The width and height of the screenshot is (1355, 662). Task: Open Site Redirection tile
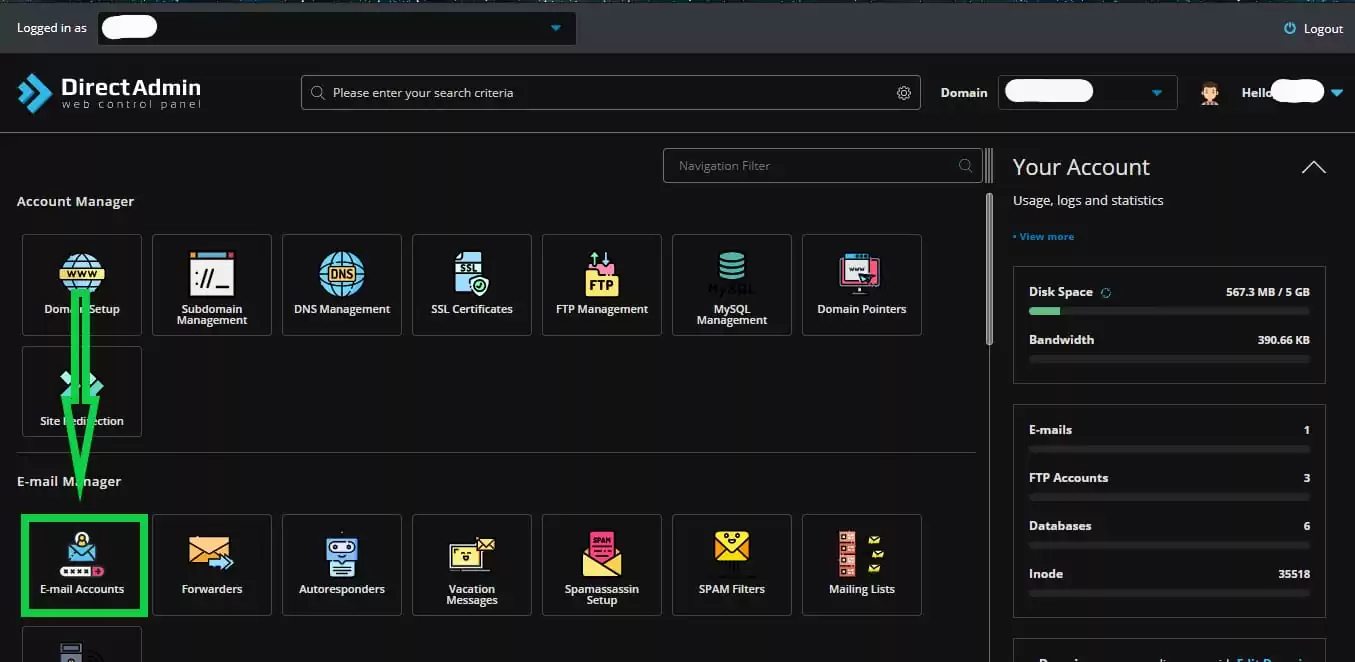click(82, 392)
